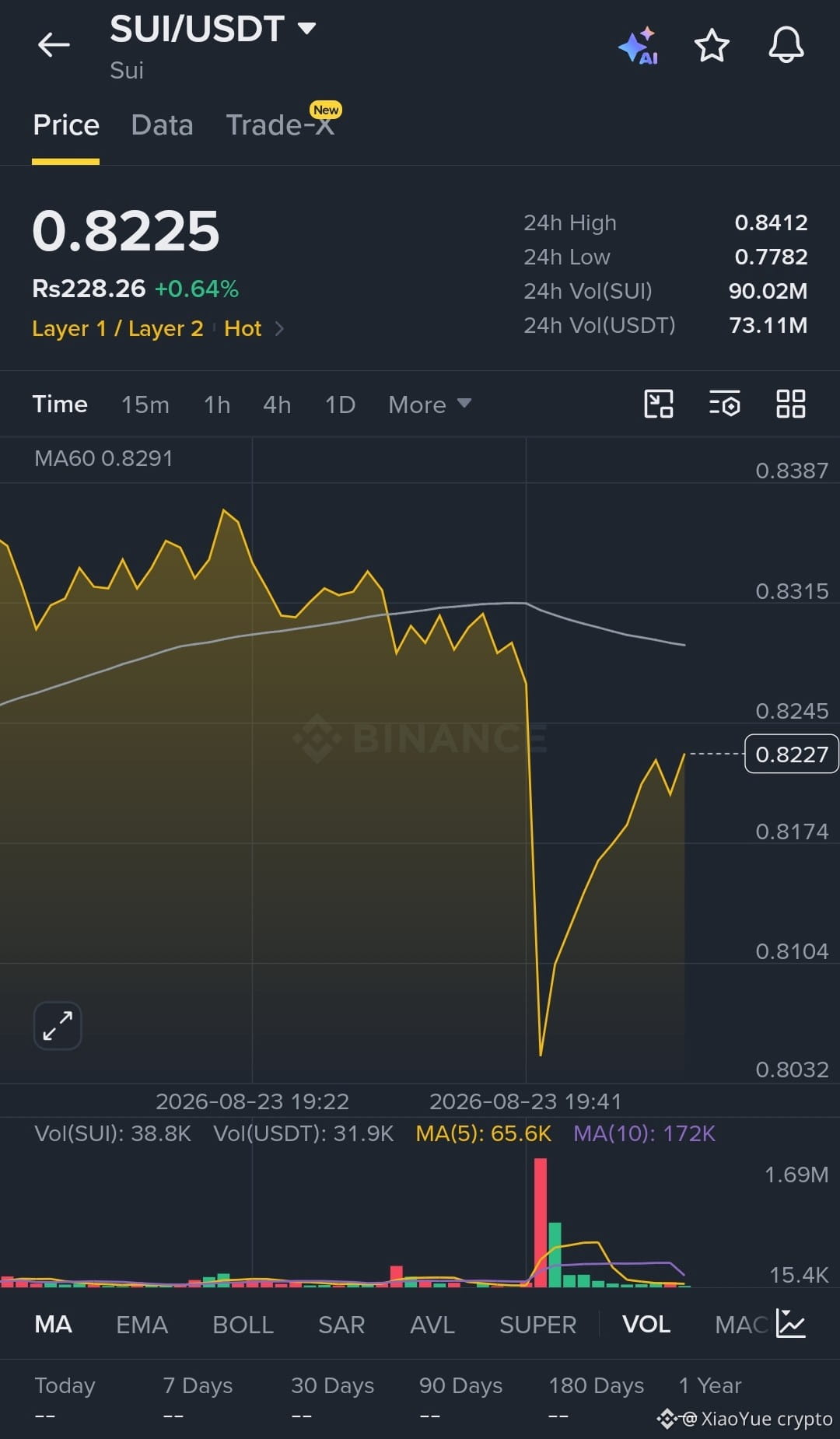Viewport: 840px width, 1439px height.
Task: Set a price alert with bell icon
Action: click(786, 45)
